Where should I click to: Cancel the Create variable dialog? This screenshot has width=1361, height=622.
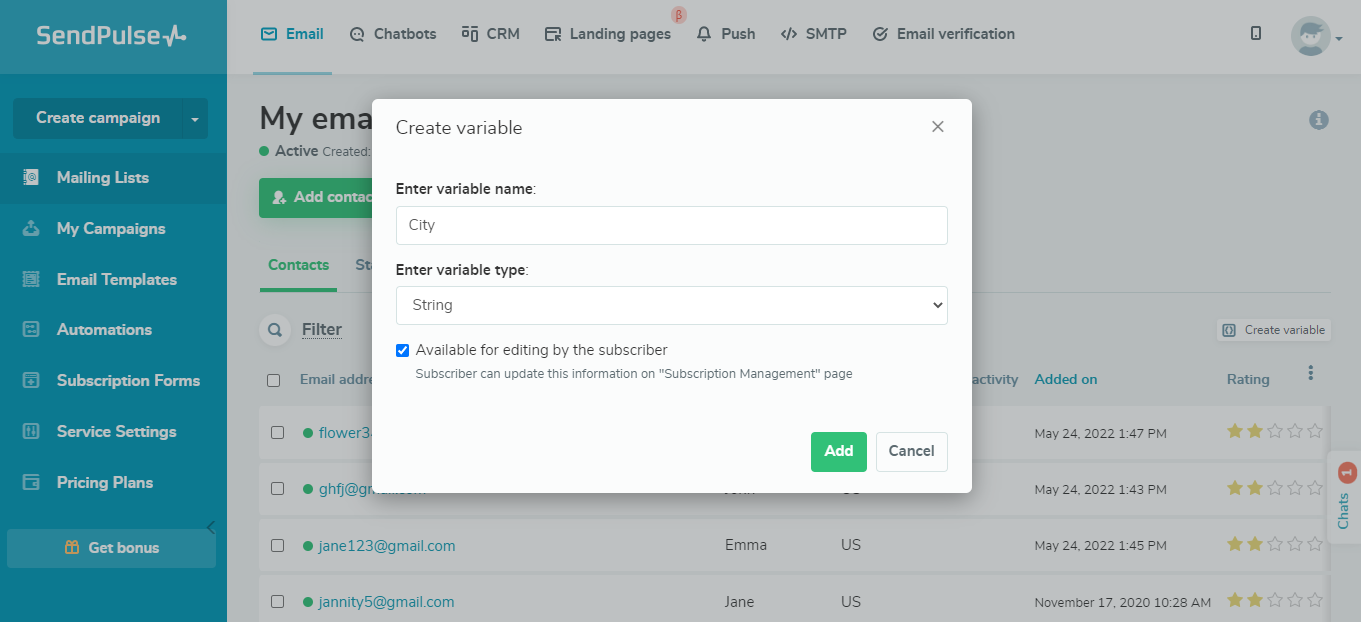[911, 451]
